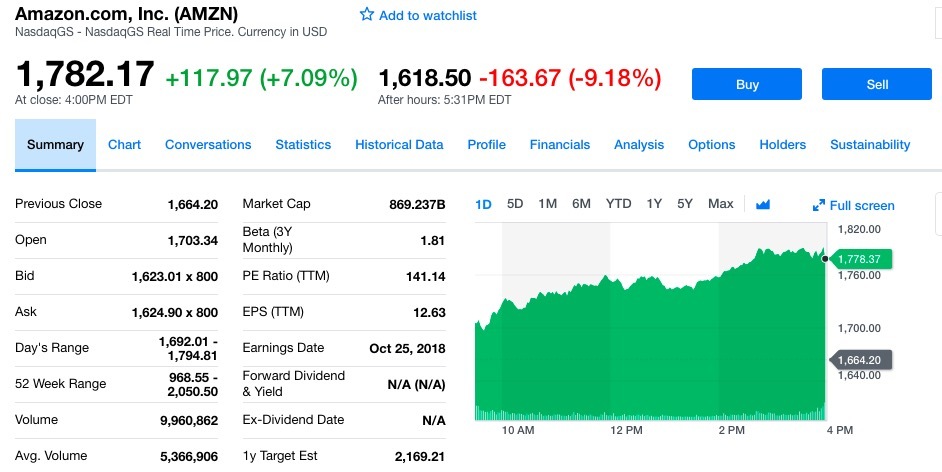
Task: Select the Summary tab
Action: point(55,145)
